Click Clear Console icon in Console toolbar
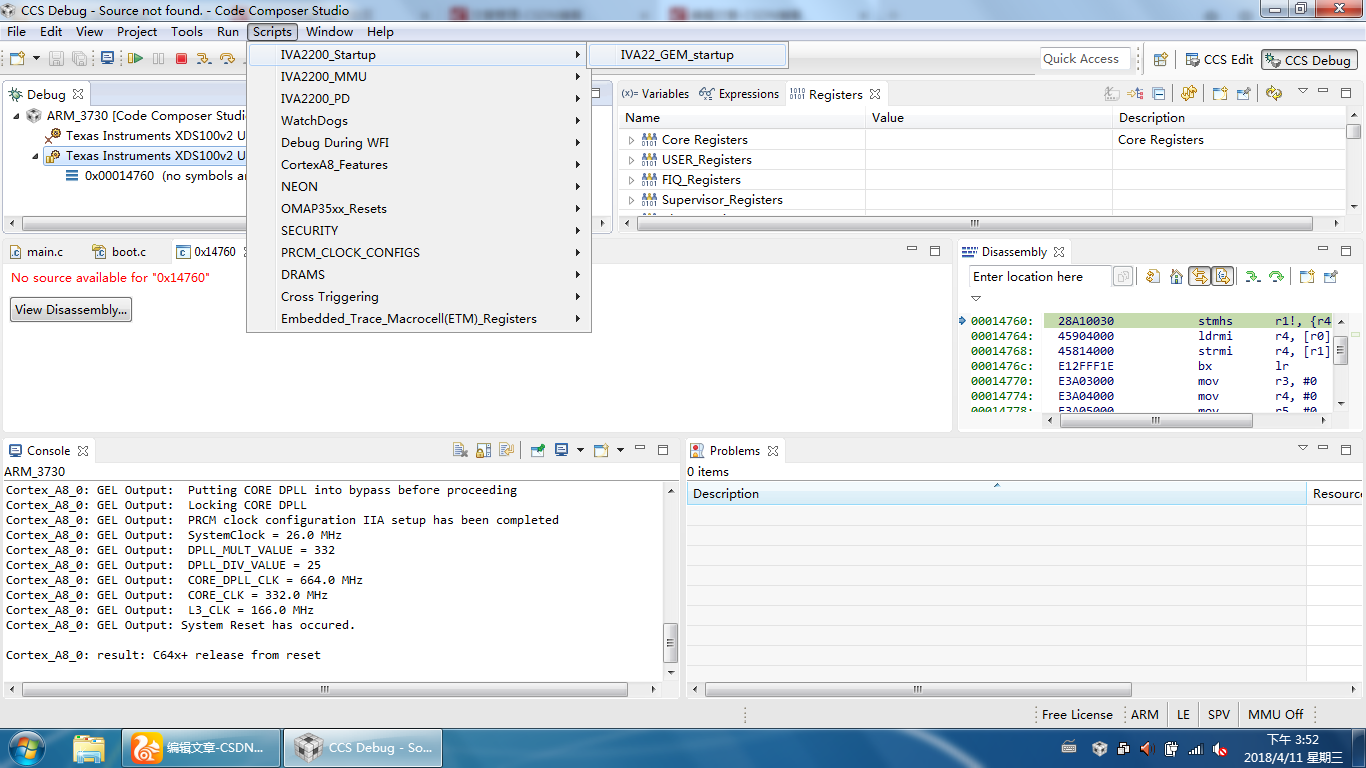This screenshot has width=1366, height=768. pyautogui.click(x=460, y=450)
